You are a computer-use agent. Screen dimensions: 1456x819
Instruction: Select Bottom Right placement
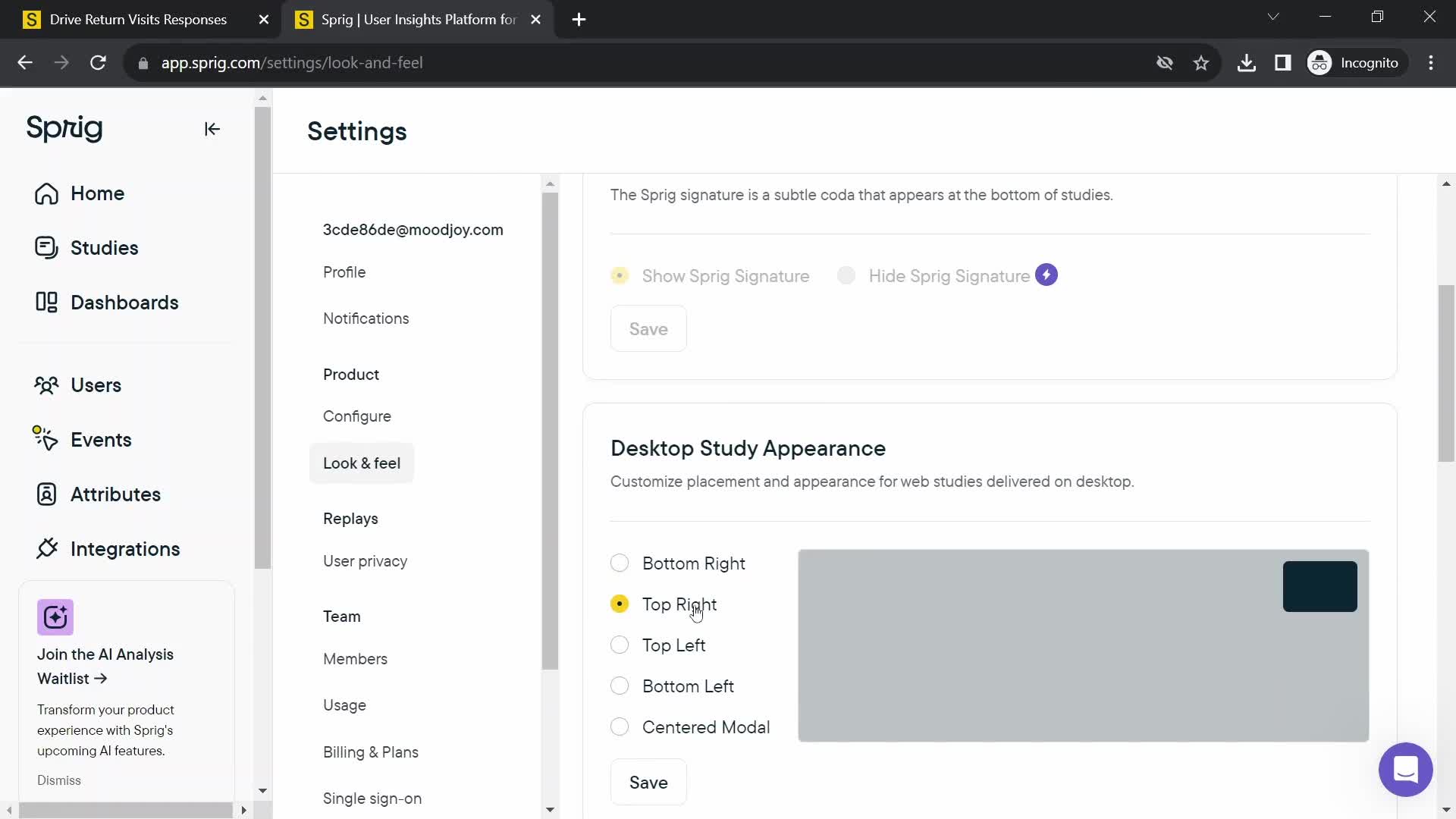[x=620, y=563]
